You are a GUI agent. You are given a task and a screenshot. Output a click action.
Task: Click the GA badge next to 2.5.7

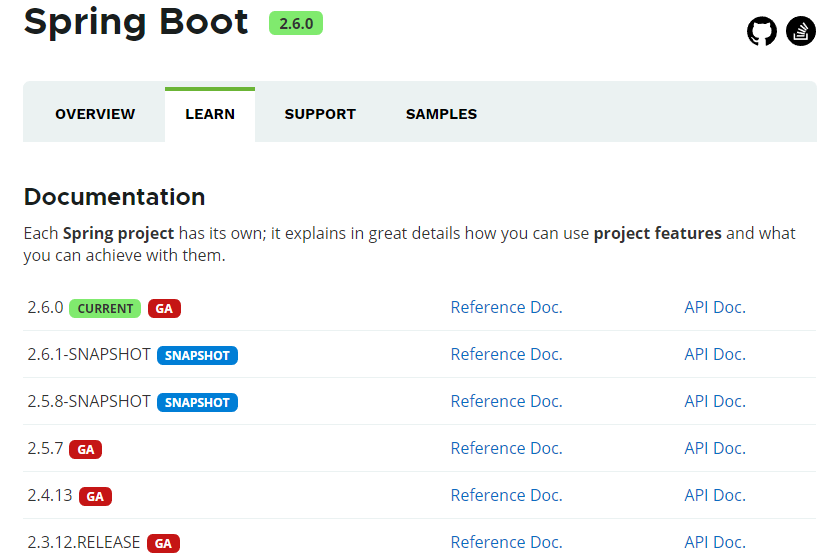(x=86, y=449)
